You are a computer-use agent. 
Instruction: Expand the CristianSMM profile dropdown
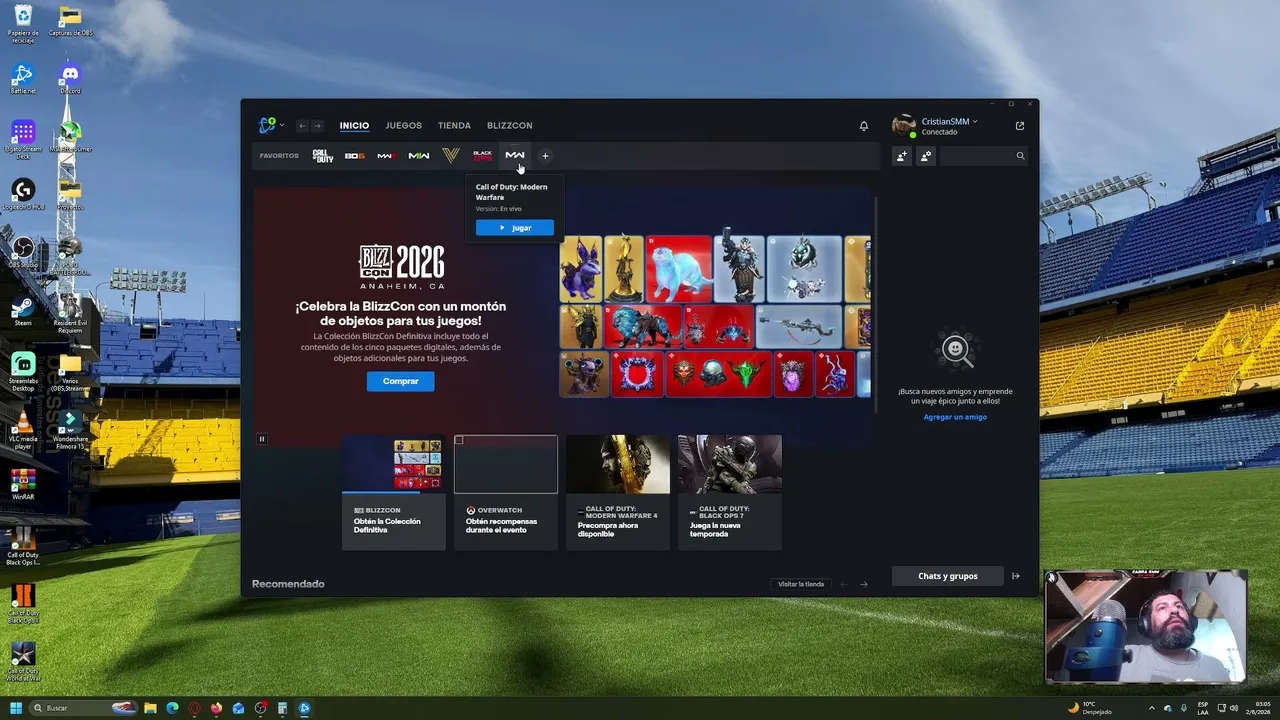coord(949,122)
